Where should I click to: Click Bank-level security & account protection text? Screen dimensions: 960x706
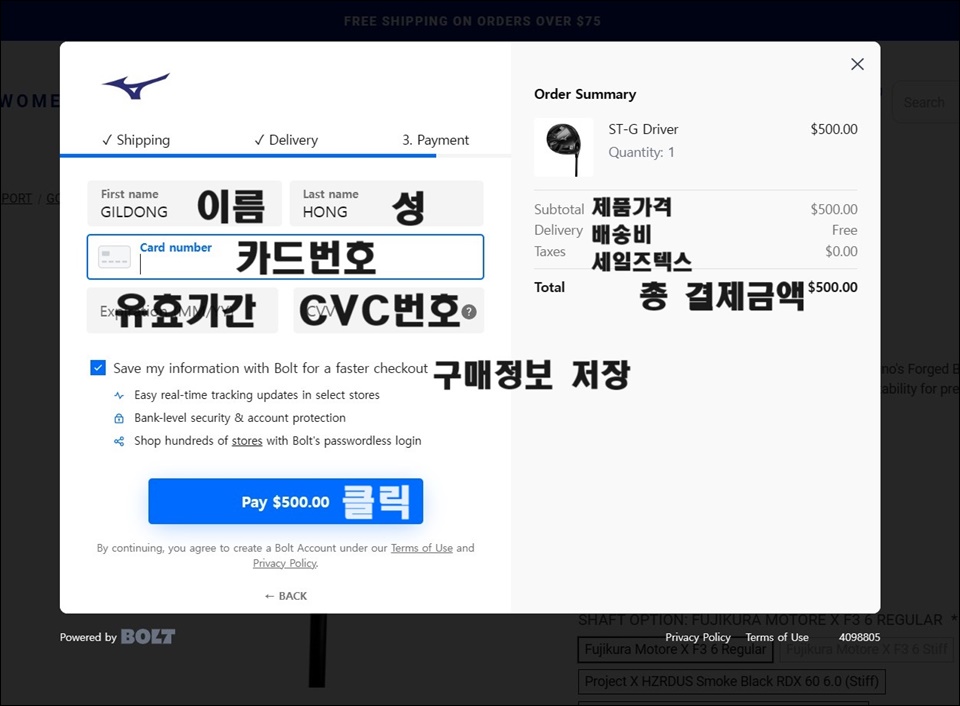click(x=240, y=418)
